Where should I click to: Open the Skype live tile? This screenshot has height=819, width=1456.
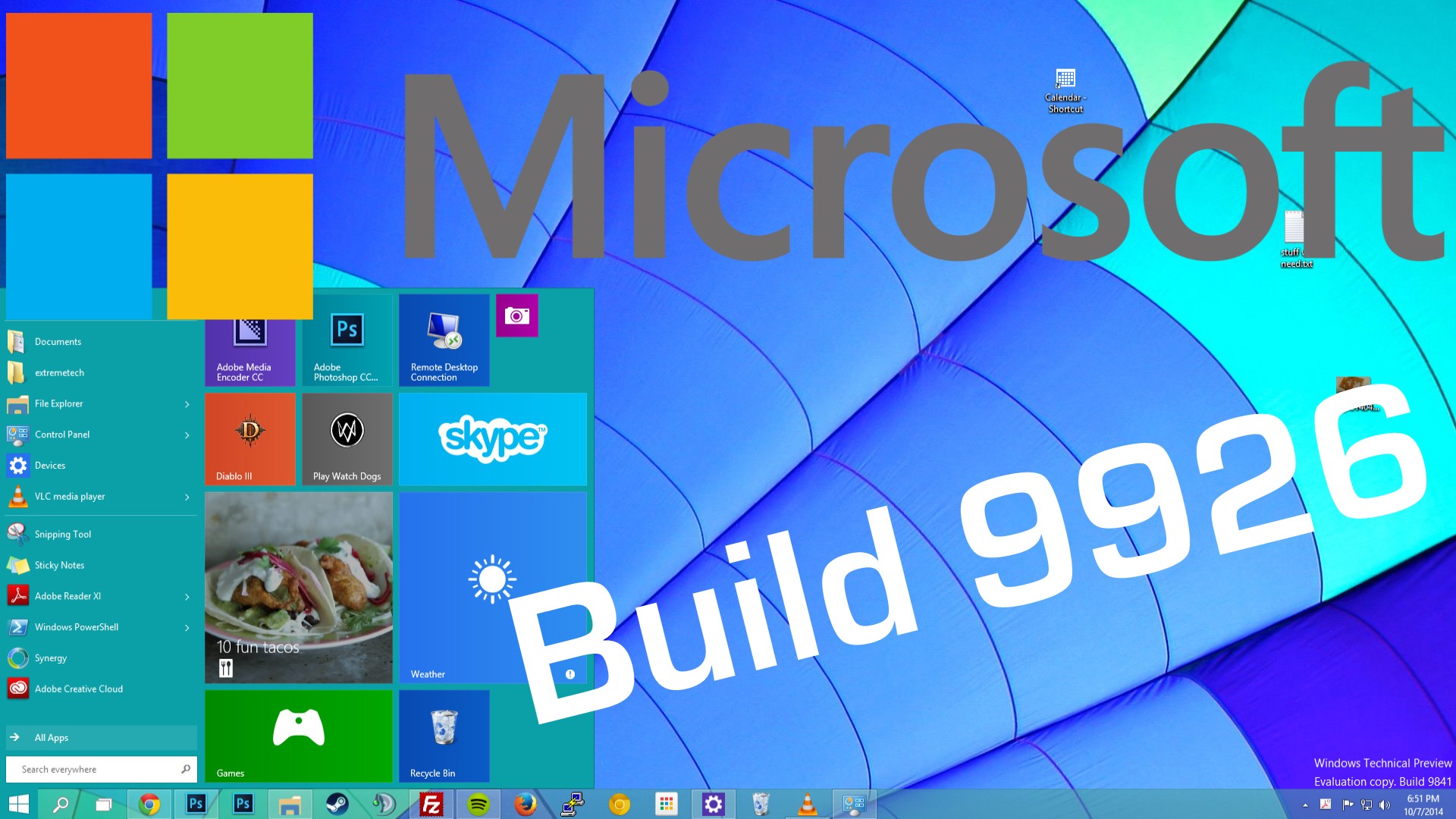(x=493, y=439)
